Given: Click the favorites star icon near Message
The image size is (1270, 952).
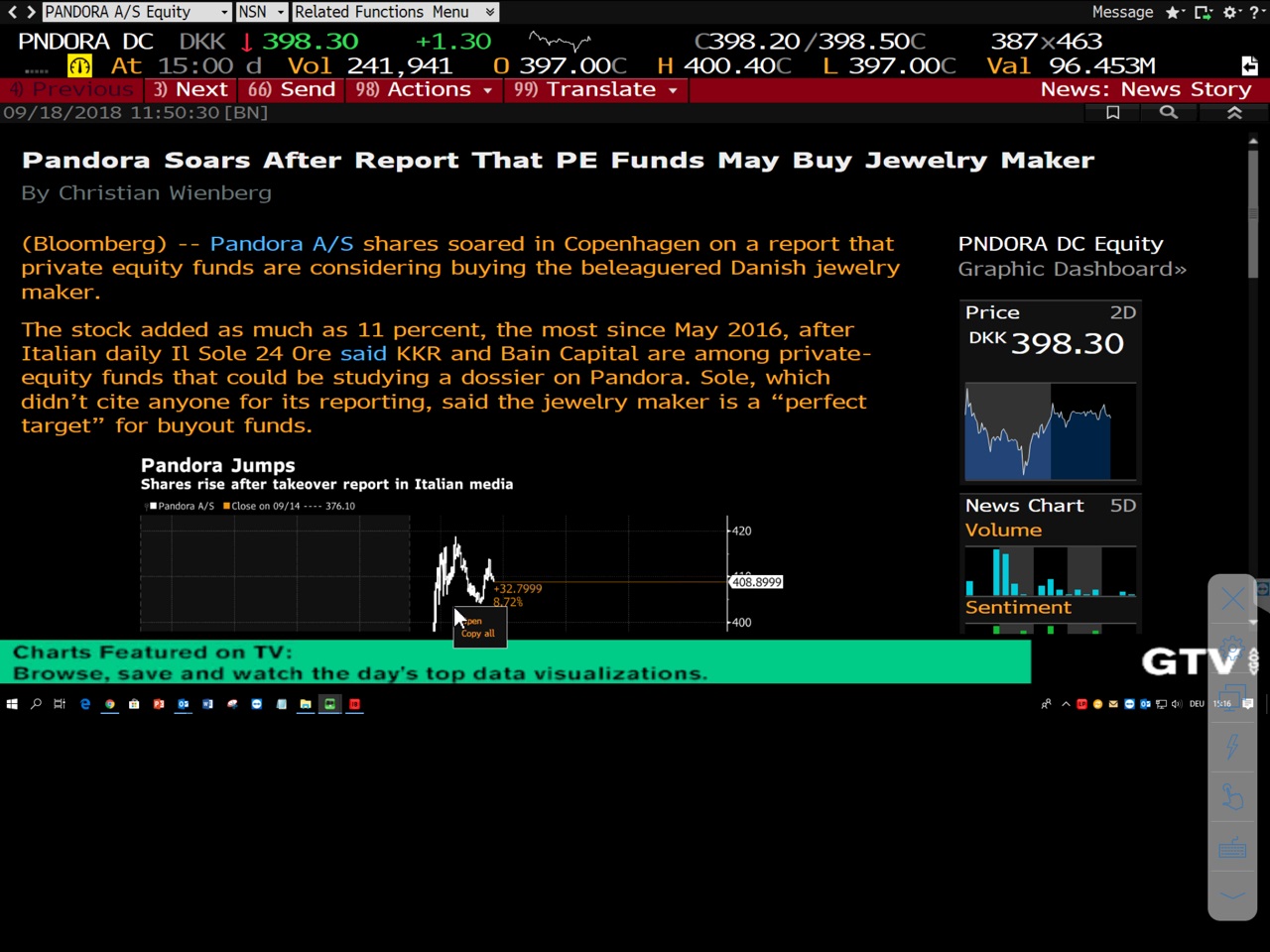Looking at the screenshot, I should pos(1173,13).
